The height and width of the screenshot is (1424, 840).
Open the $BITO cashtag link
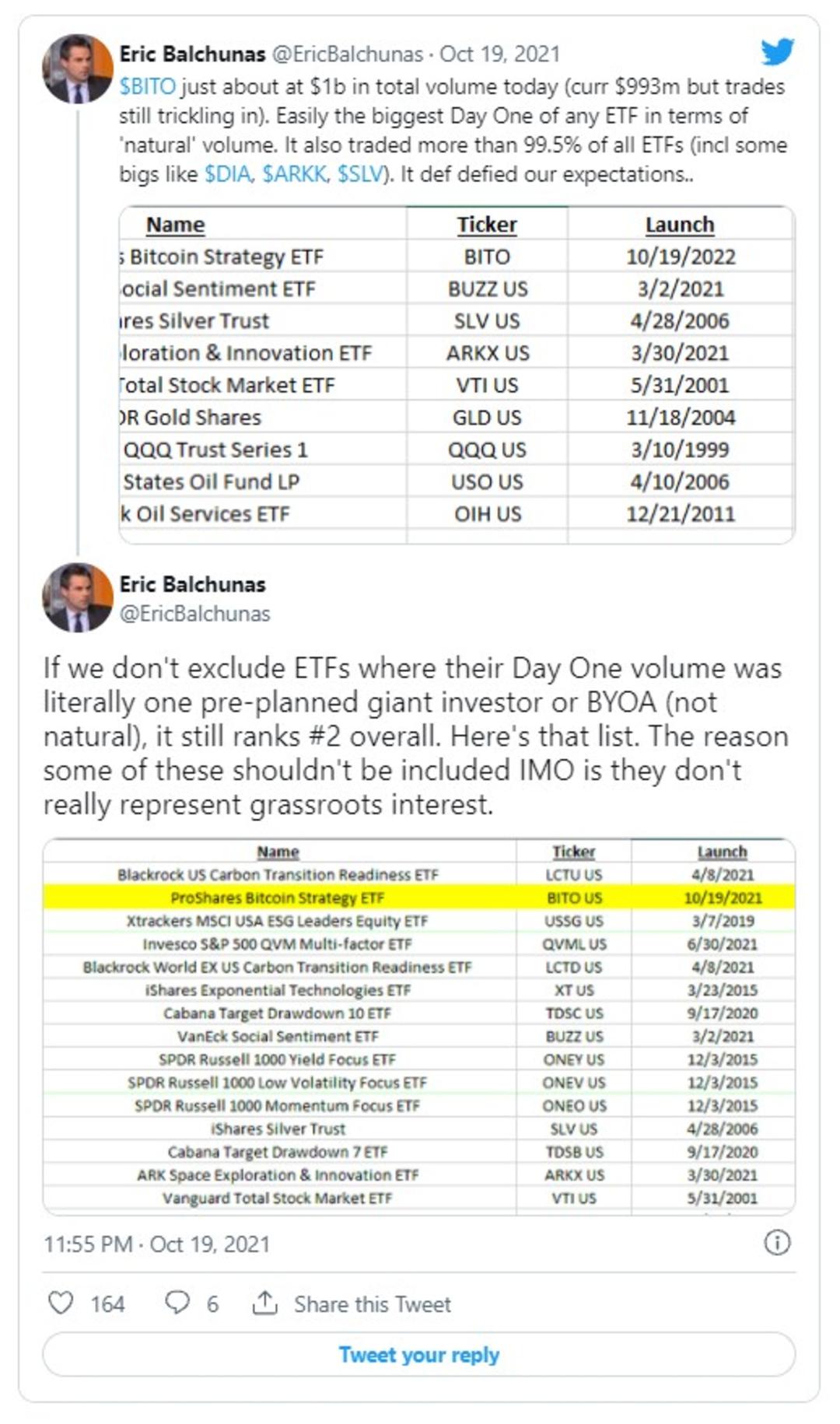pos(148,86)
